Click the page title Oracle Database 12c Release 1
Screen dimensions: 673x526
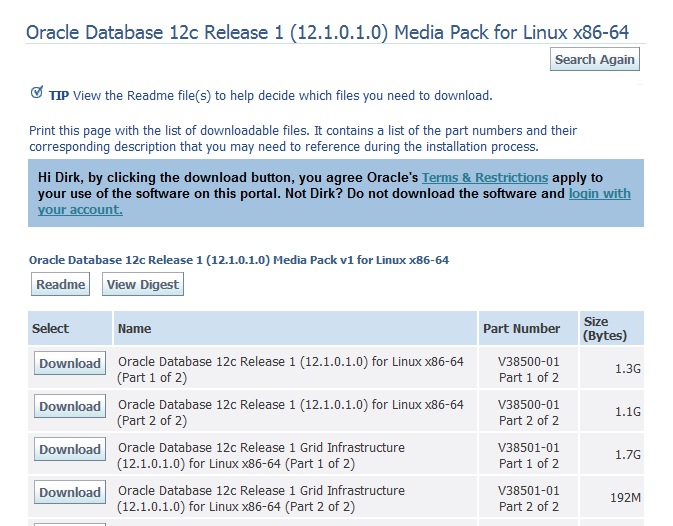click(327, 33)
